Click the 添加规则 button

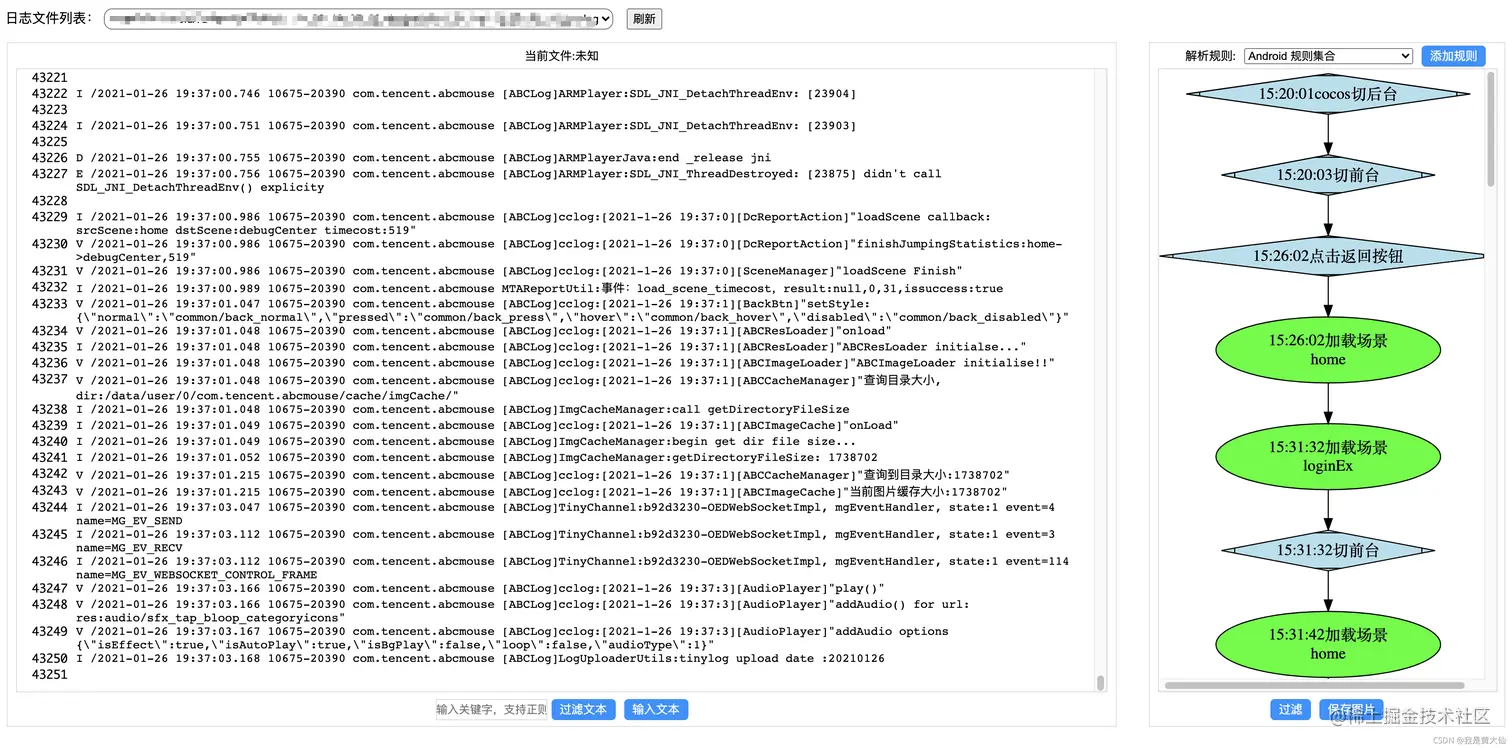point(1453,56)
